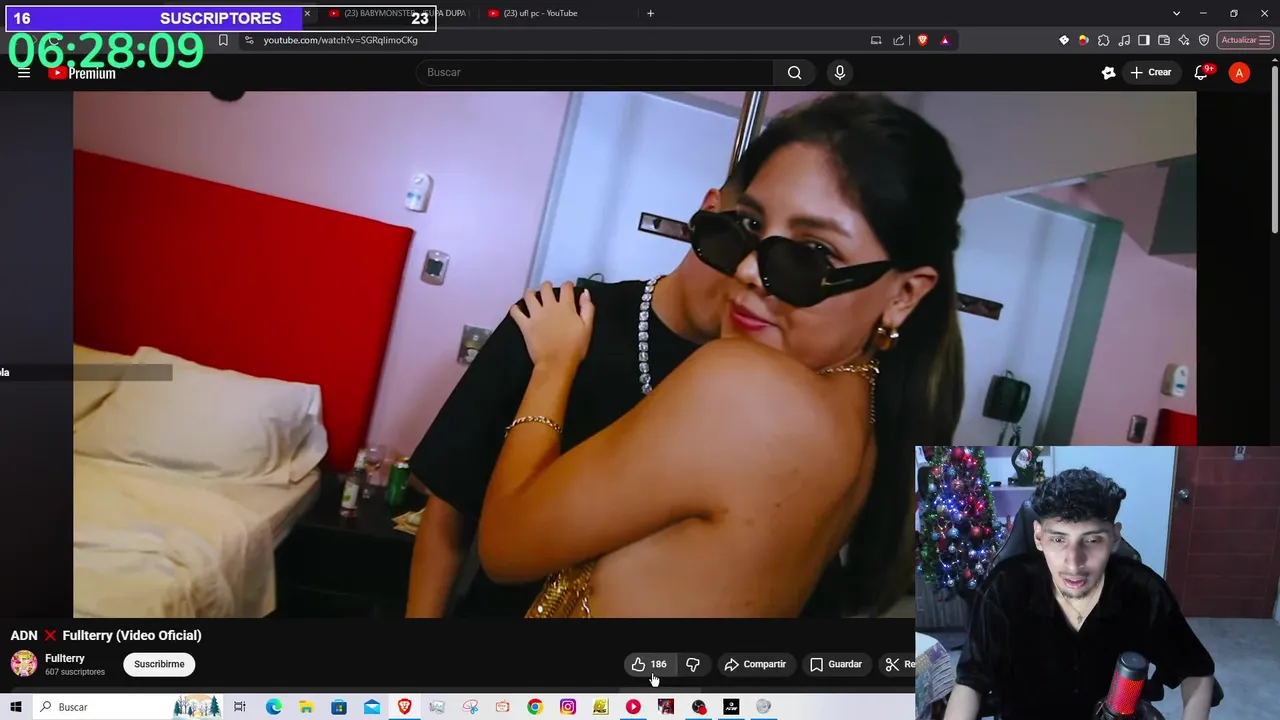1280x720 pixels.
Task: Focus the YouTube Buscar search field
Action: pos(595,72)
